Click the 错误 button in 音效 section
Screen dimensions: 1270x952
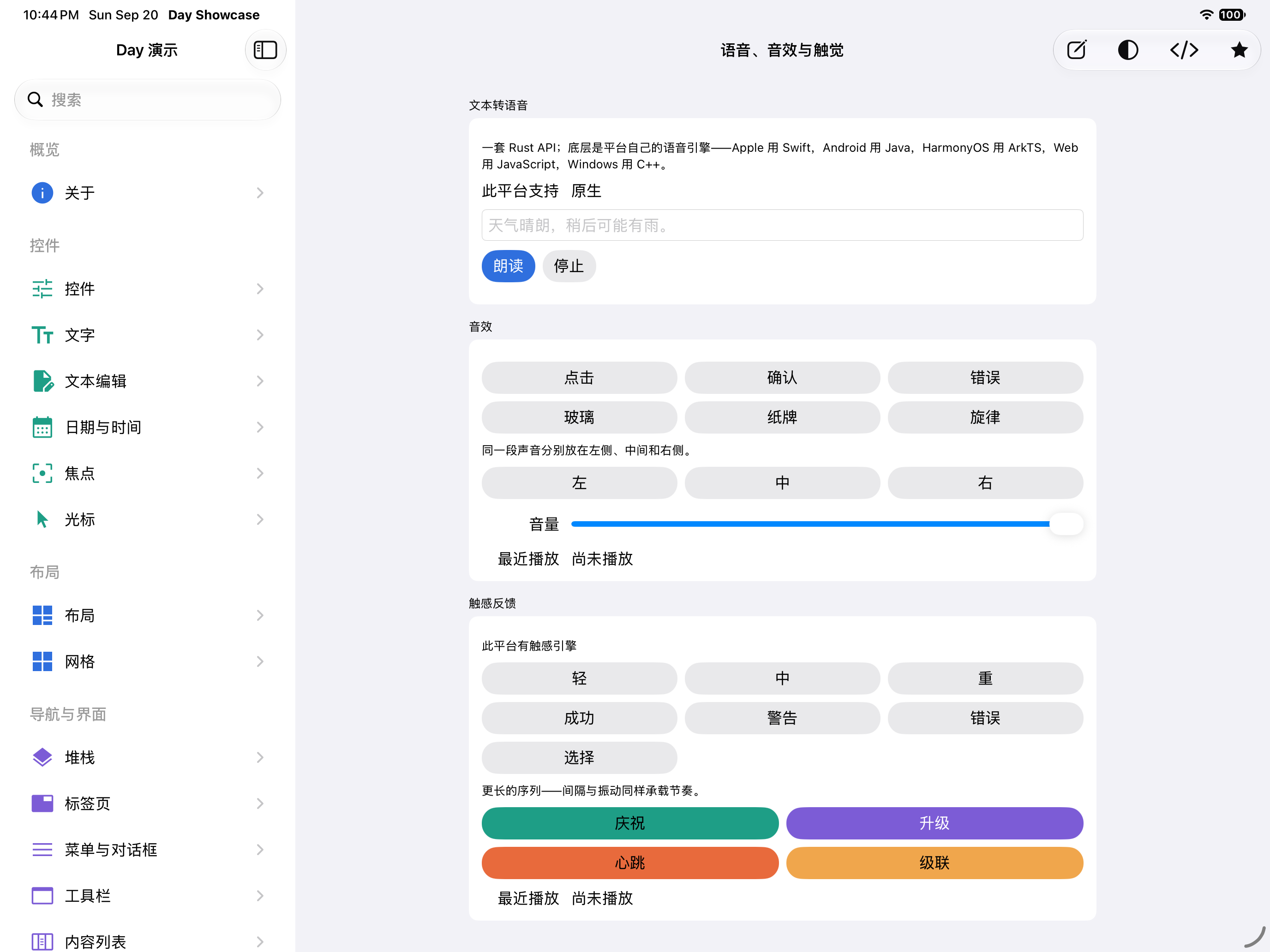tap(985, 378)
